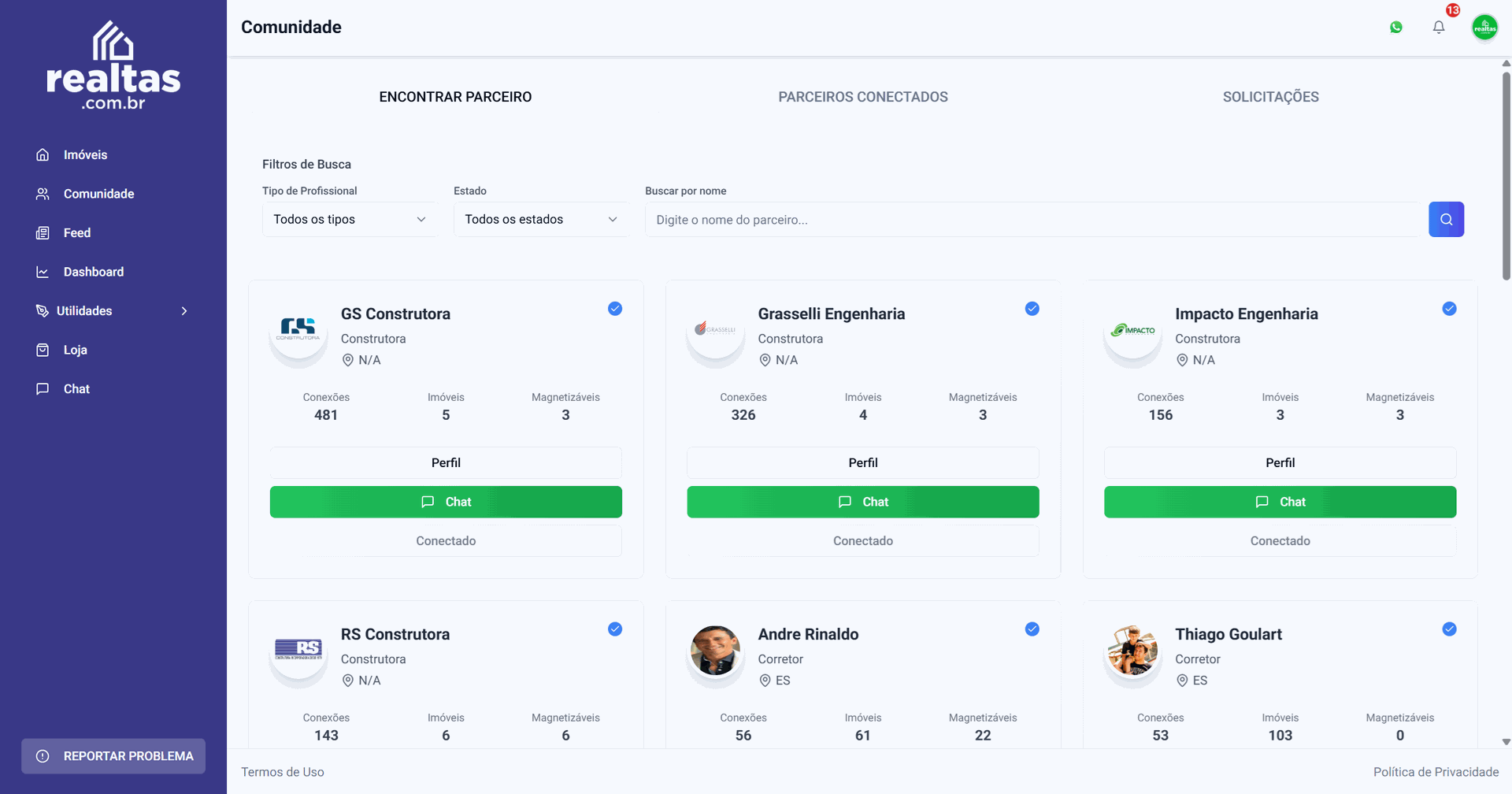
Task: Open the Tipo de Profissional dropdown
Action: pyautogui.click(x=349, y=220)
